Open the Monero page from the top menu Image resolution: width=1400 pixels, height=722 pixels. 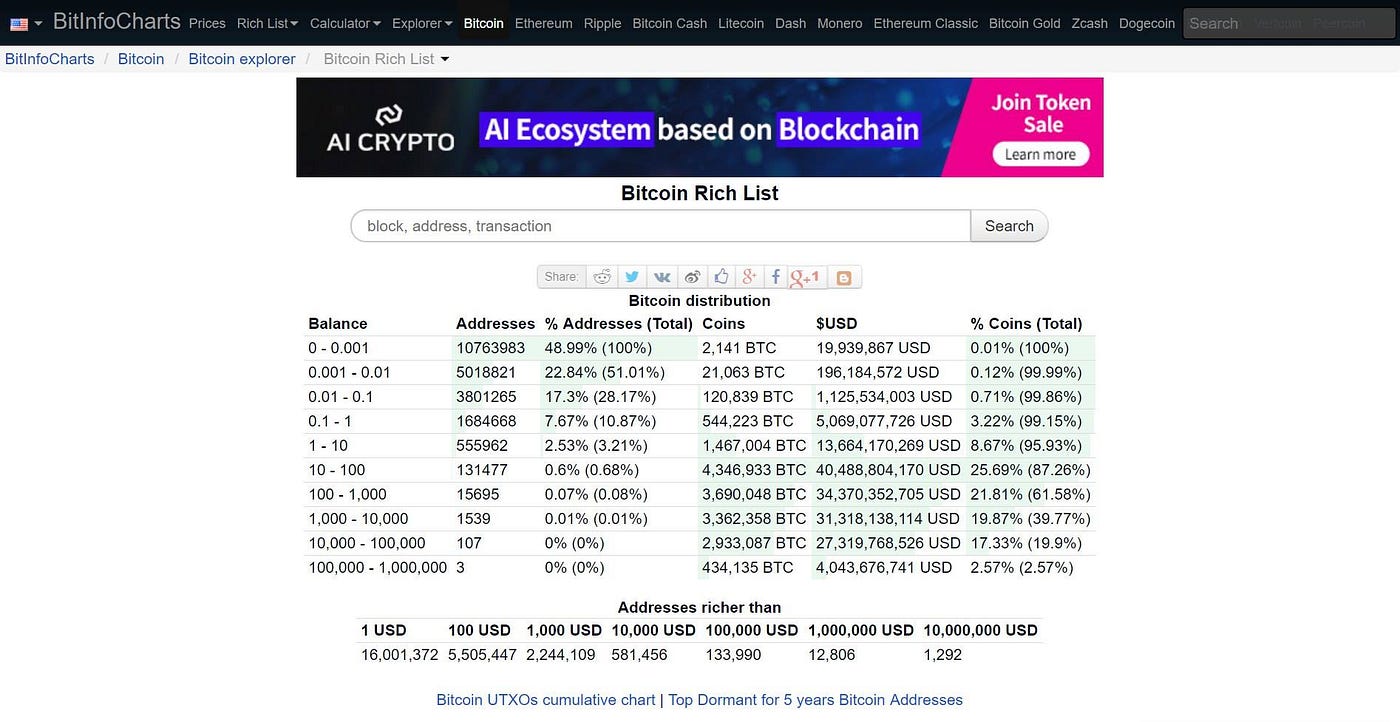839,23
